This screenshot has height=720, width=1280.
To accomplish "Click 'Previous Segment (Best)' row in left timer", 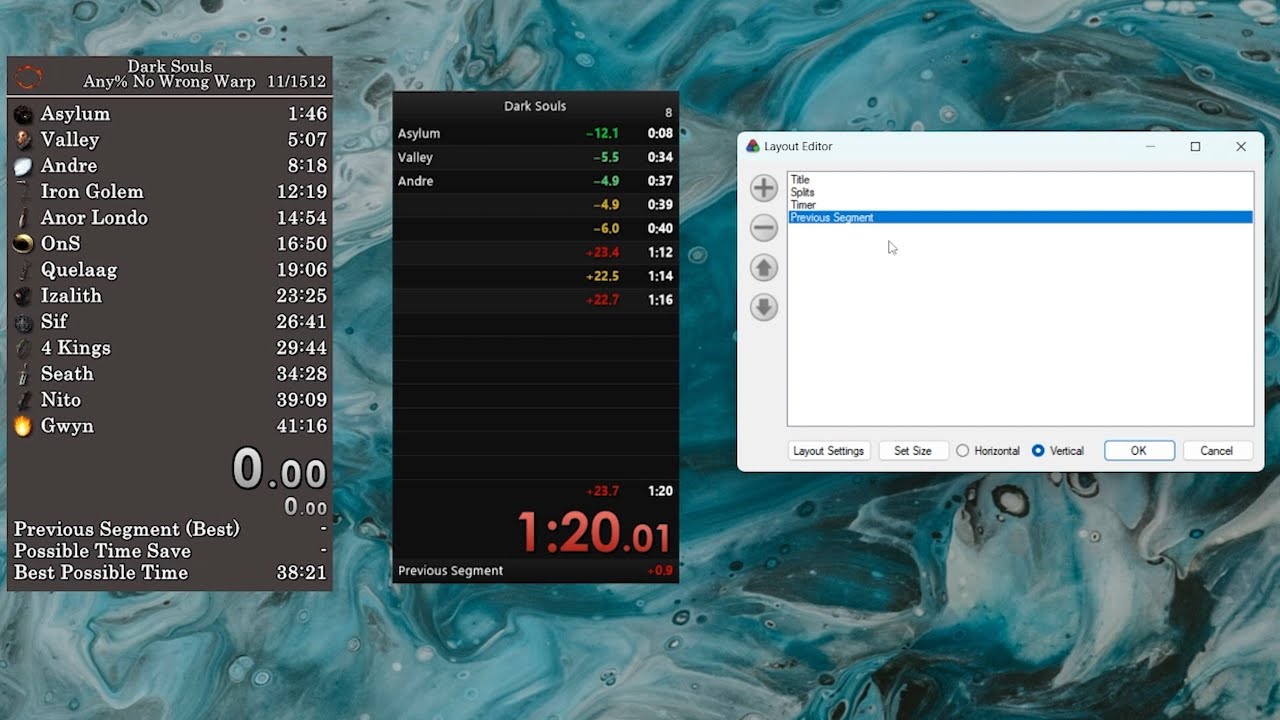I will 170,529.
